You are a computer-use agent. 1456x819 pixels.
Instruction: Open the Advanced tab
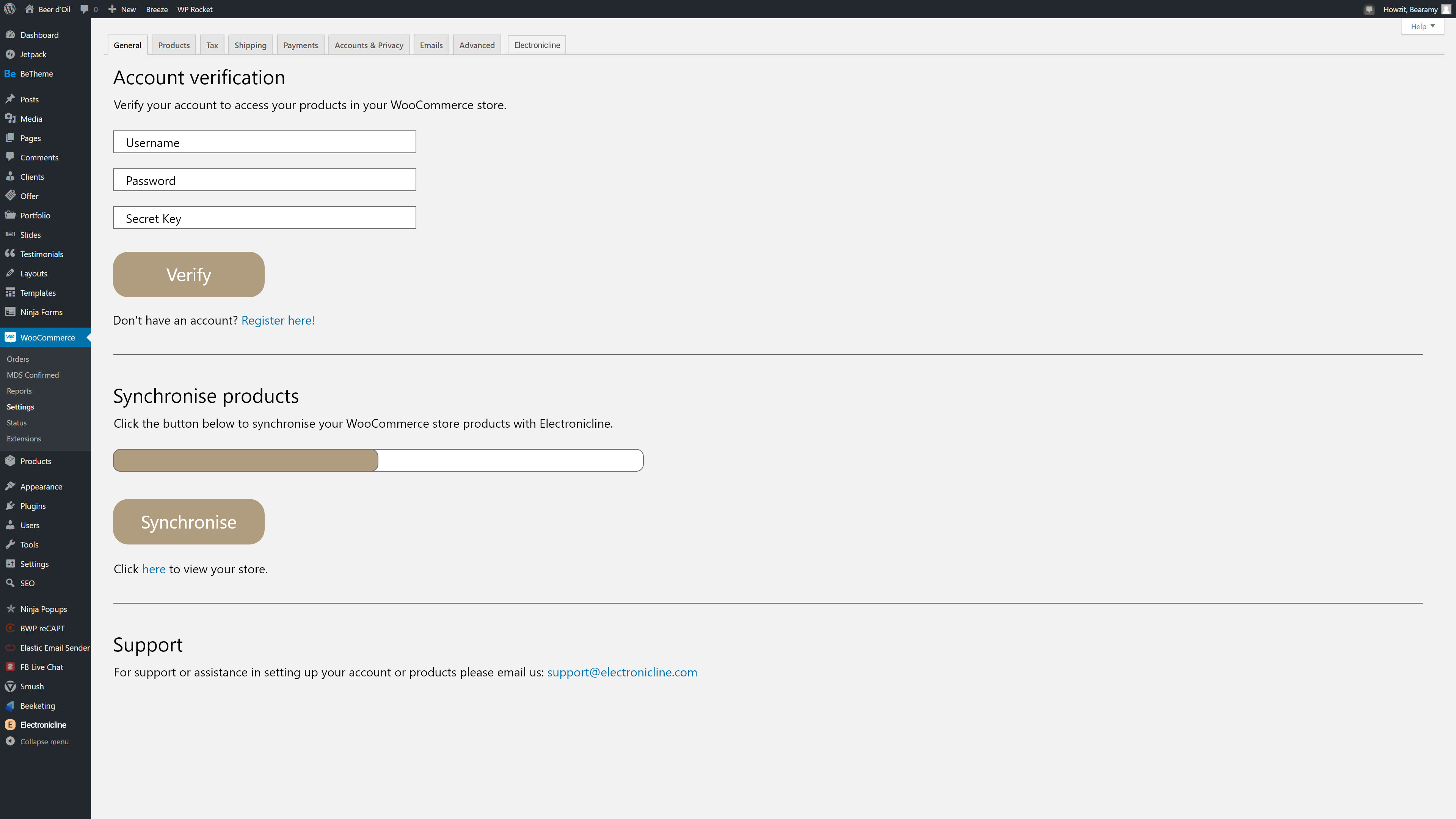477,45
